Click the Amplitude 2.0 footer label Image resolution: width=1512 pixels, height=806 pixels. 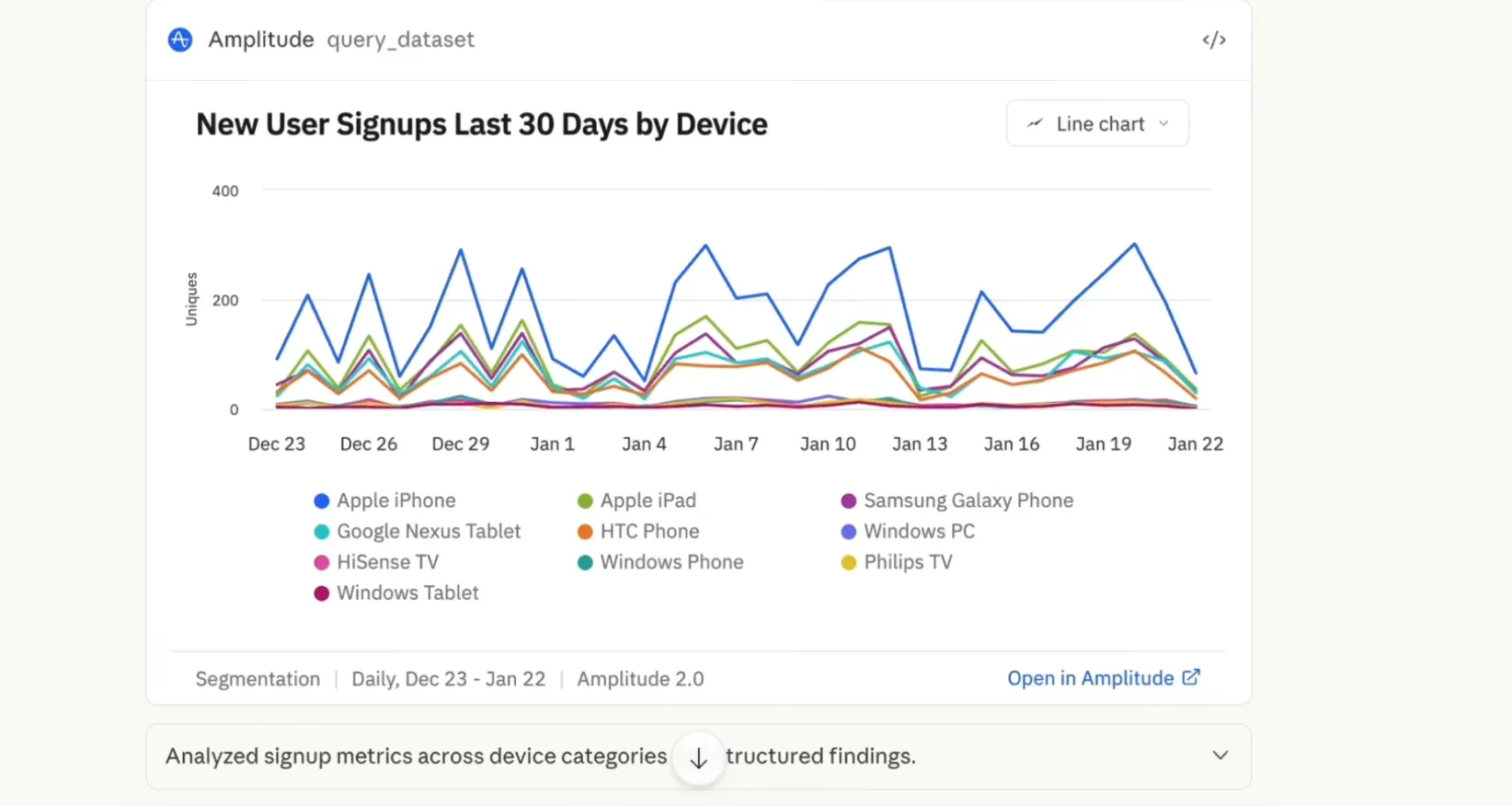640,679
